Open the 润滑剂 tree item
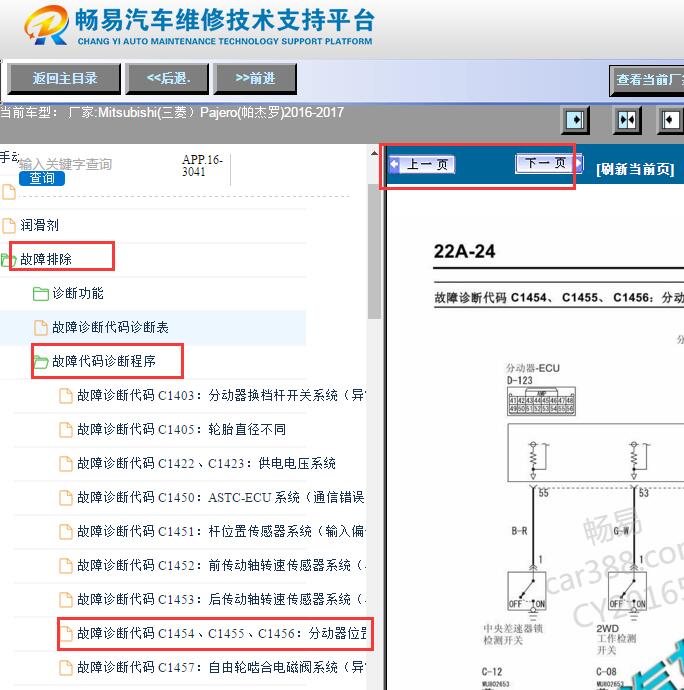The height and width of the screenshot is (690, 684). tap(40, 225)
